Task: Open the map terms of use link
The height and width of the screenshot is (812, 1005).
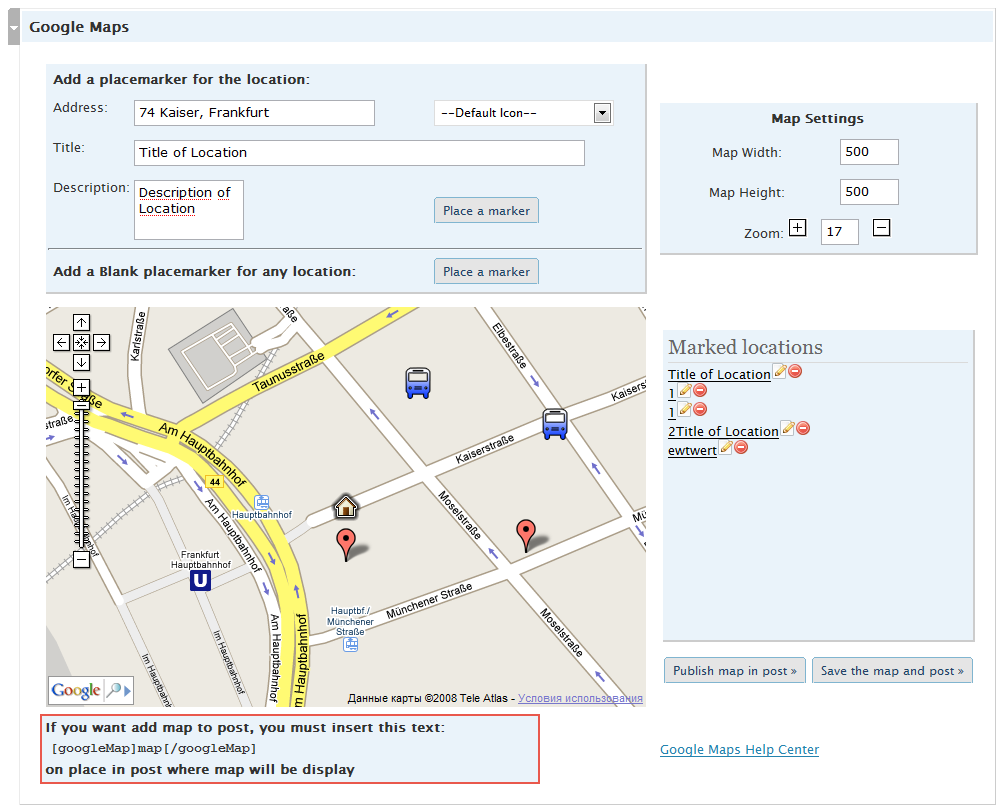Action: [580, 698]
